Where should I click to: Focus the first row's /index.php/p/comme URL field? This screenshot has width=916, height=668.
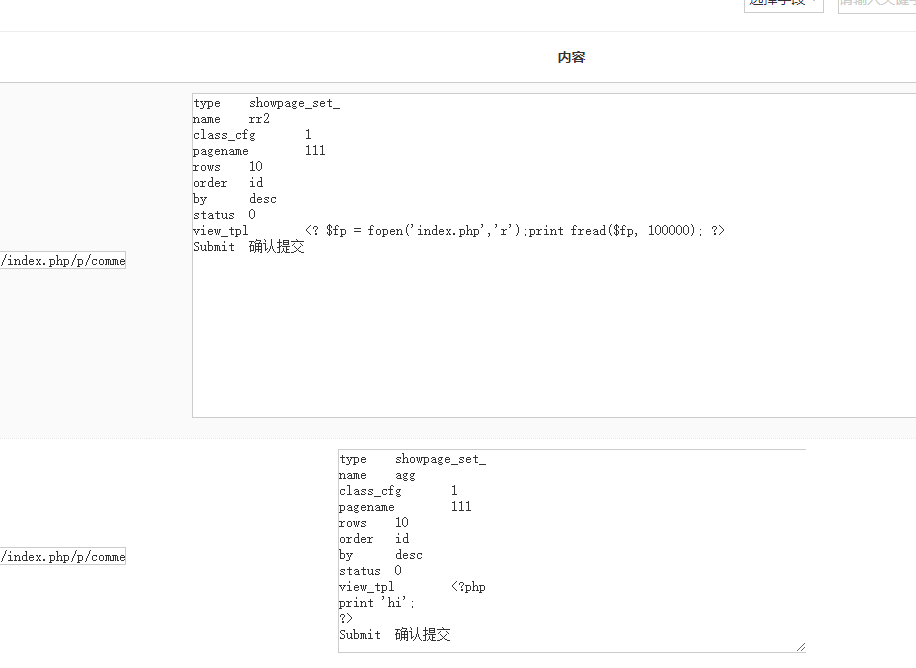[x=63, y=261]
